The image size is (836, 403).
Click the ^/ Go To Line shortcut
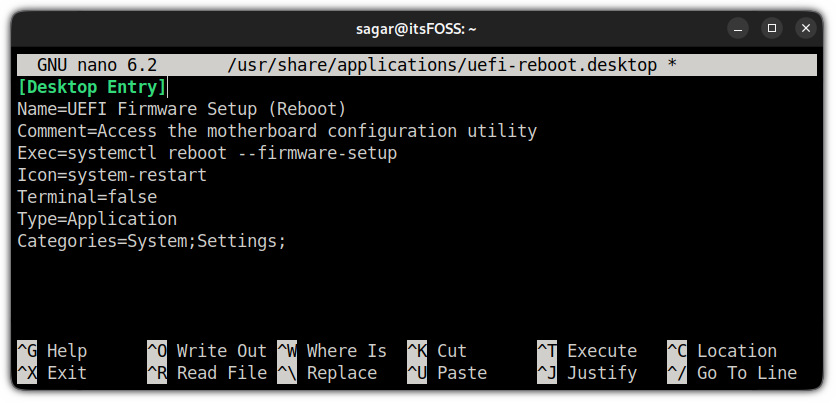(x=731, y=373)
